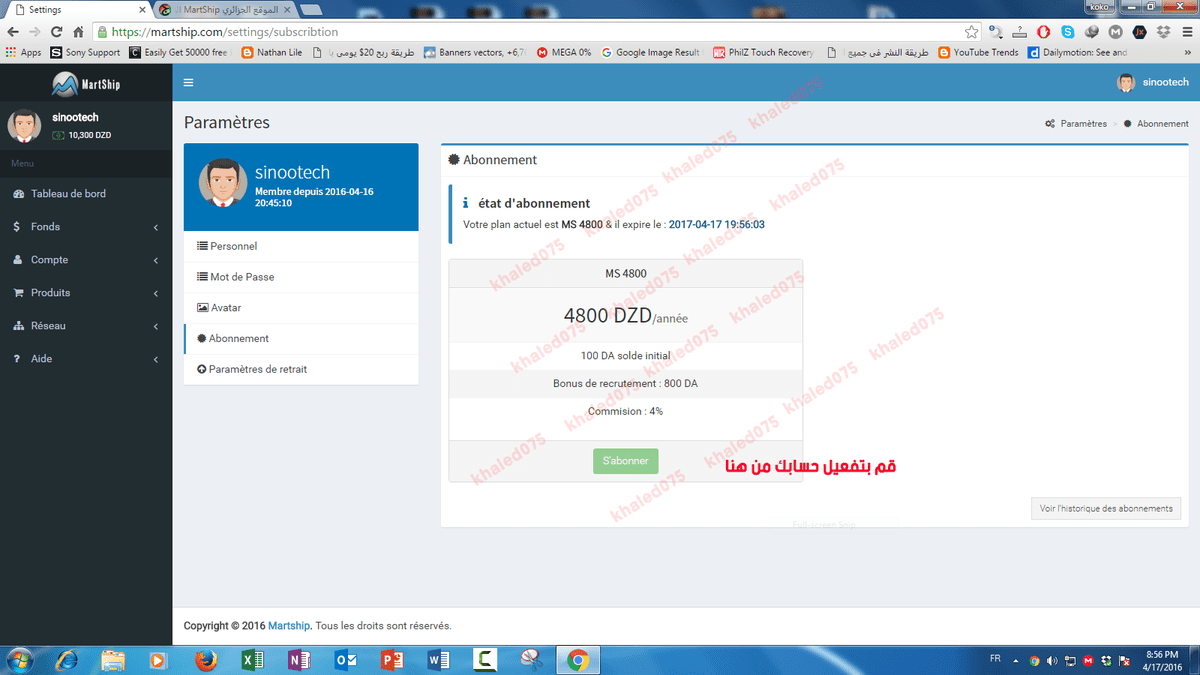The height and width of the screenshot is (675, 1200).
Task: Launch PowerPoint from taskbar
Action: tap(392, 660)
